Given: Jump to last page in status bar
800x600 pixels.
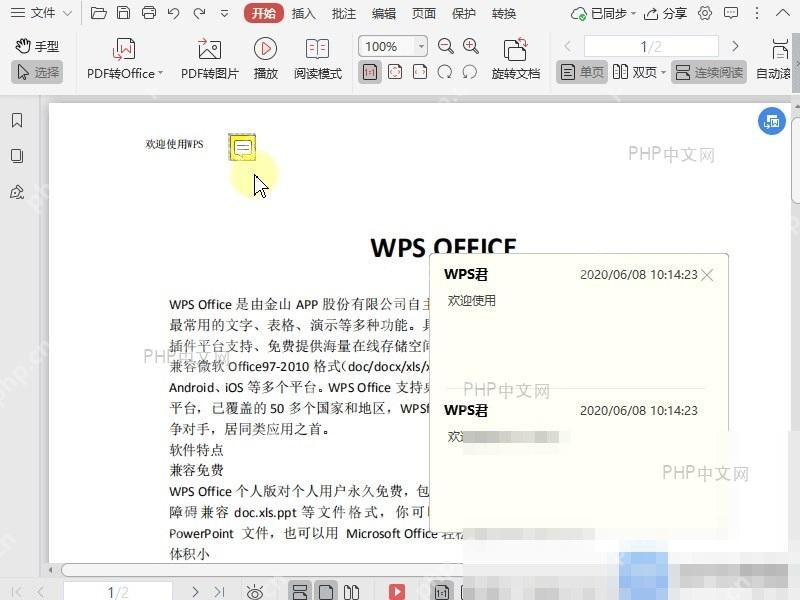Looking at the screenshot, I should click(x=219, y=592).
